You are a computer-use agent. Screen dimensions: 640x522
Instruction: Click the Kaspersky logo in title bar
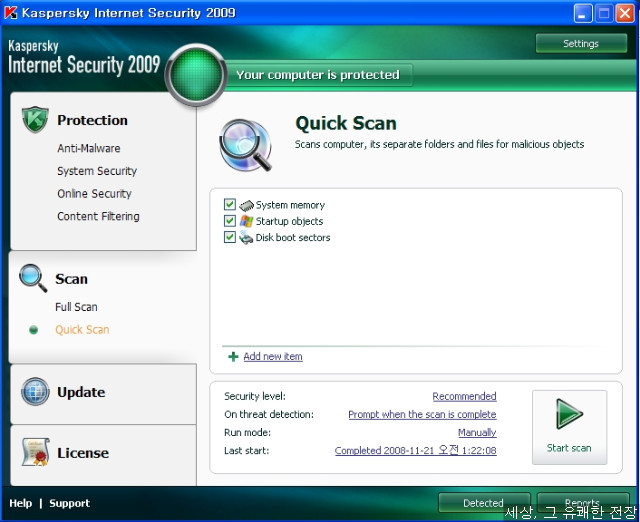11,13
